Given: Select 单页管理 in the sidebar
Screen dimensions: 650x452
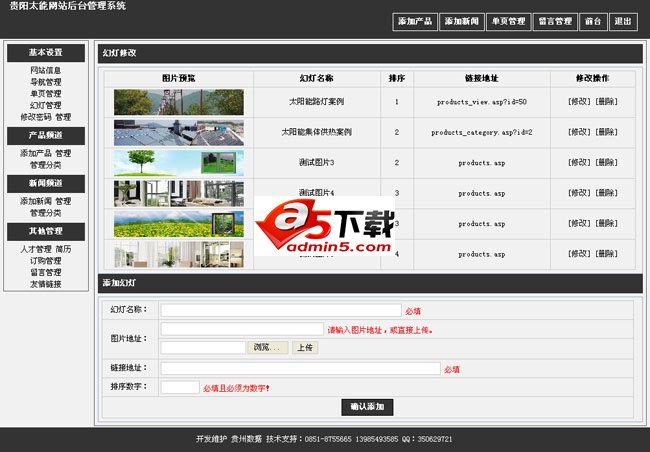Looking at the screenshot, I should click(x=46, y=94).
